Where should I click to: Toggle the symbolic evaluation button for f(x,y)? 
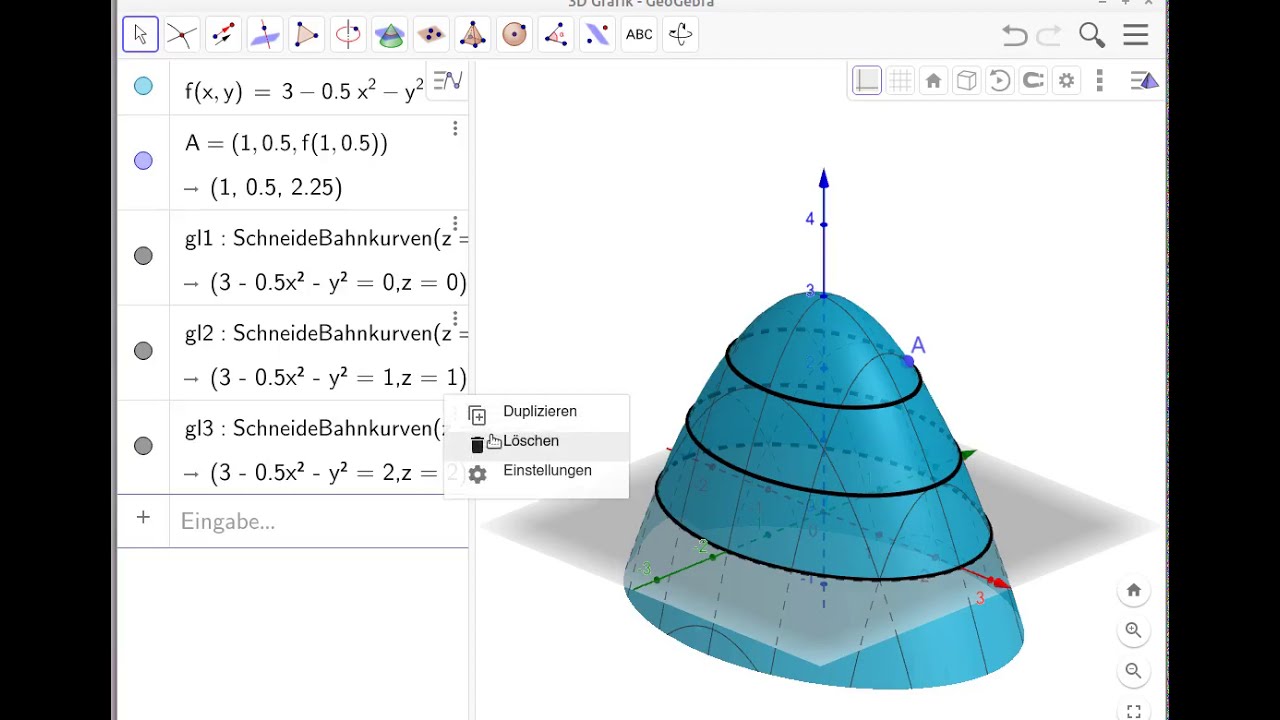pyautogui.click(x=447, y=81)
